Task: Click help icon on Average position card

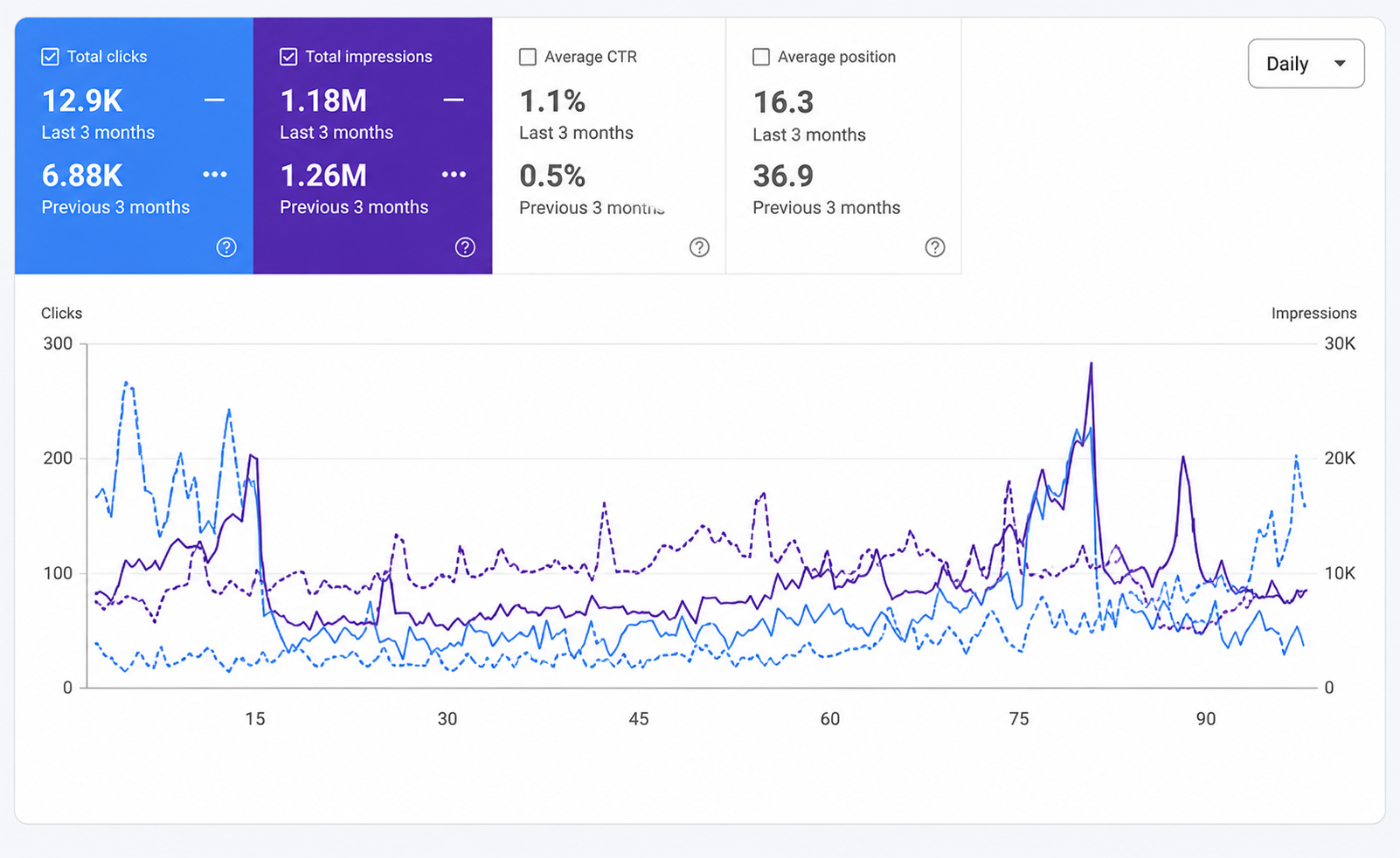Action: pyautogui.click(x=935, y=247)
